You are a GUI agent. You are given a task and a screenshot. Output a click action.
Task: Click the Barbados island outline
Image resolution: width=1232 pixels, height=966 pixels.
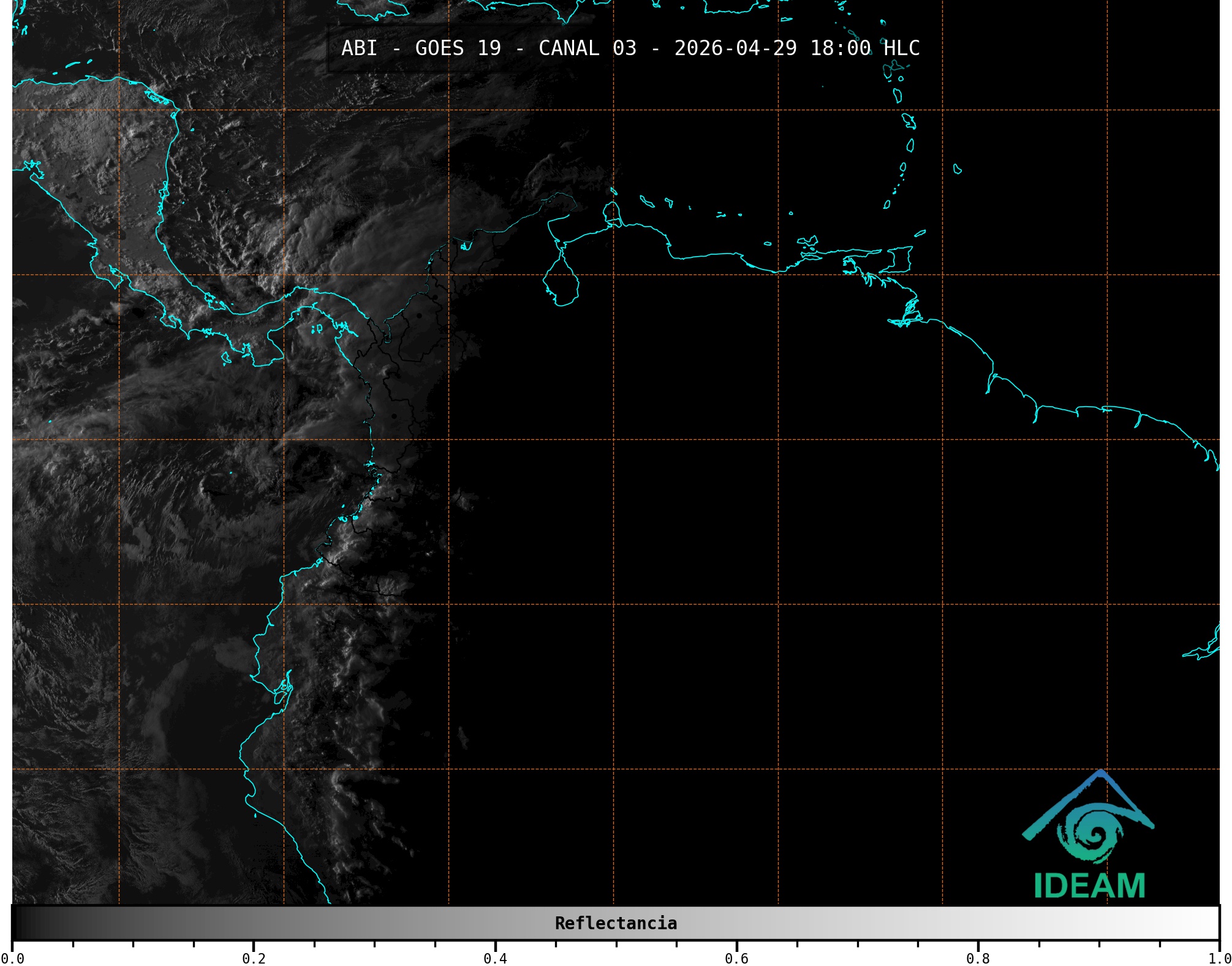pyautogui.click(x=957, y=169)
